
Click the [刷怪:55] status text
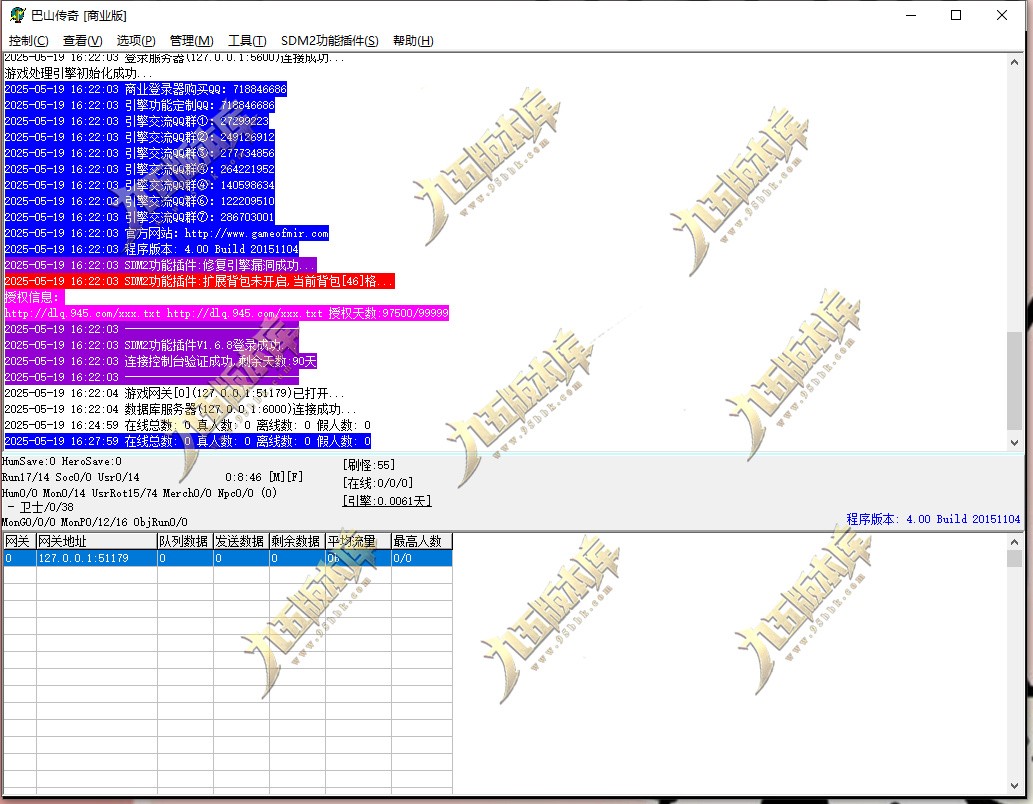coord(369,465)
